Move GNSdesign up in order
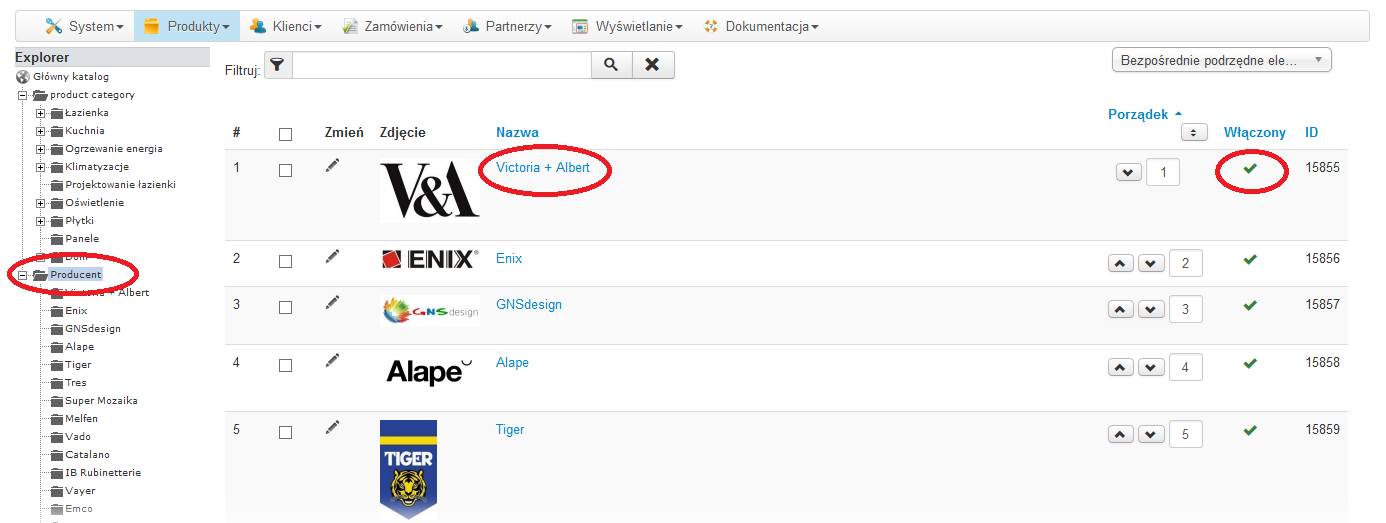1386x523 pixels. coord(1121,309)
